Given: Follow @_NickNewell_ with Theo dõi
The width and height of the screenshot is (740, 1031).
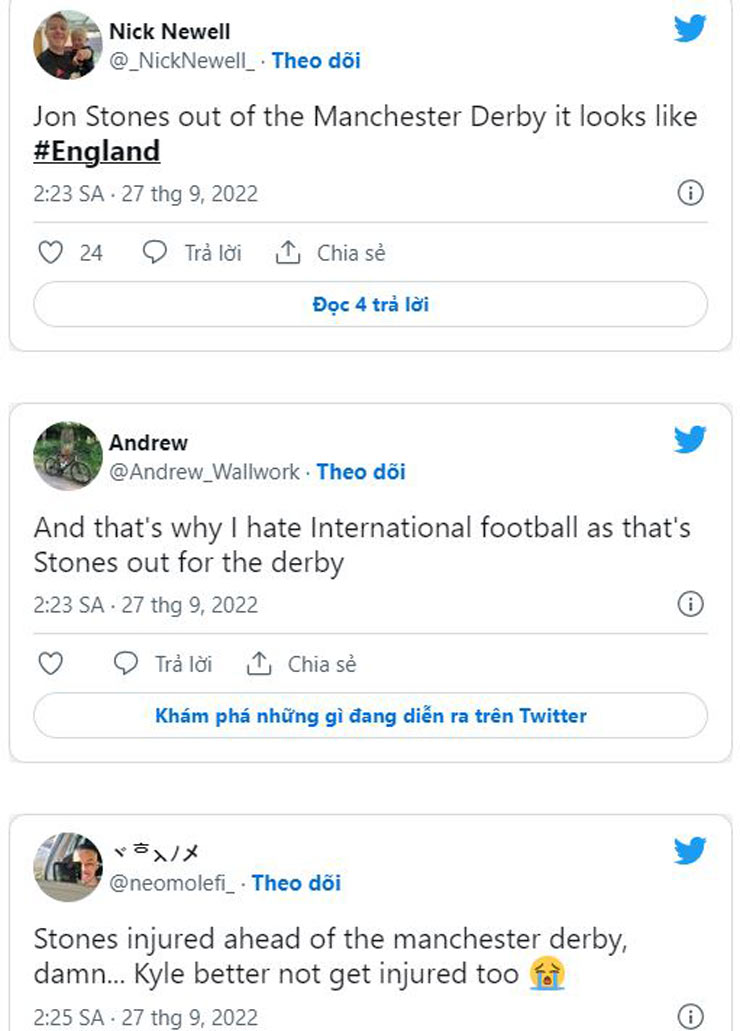Looking at the screenshot, I should [x=316, y=61].
